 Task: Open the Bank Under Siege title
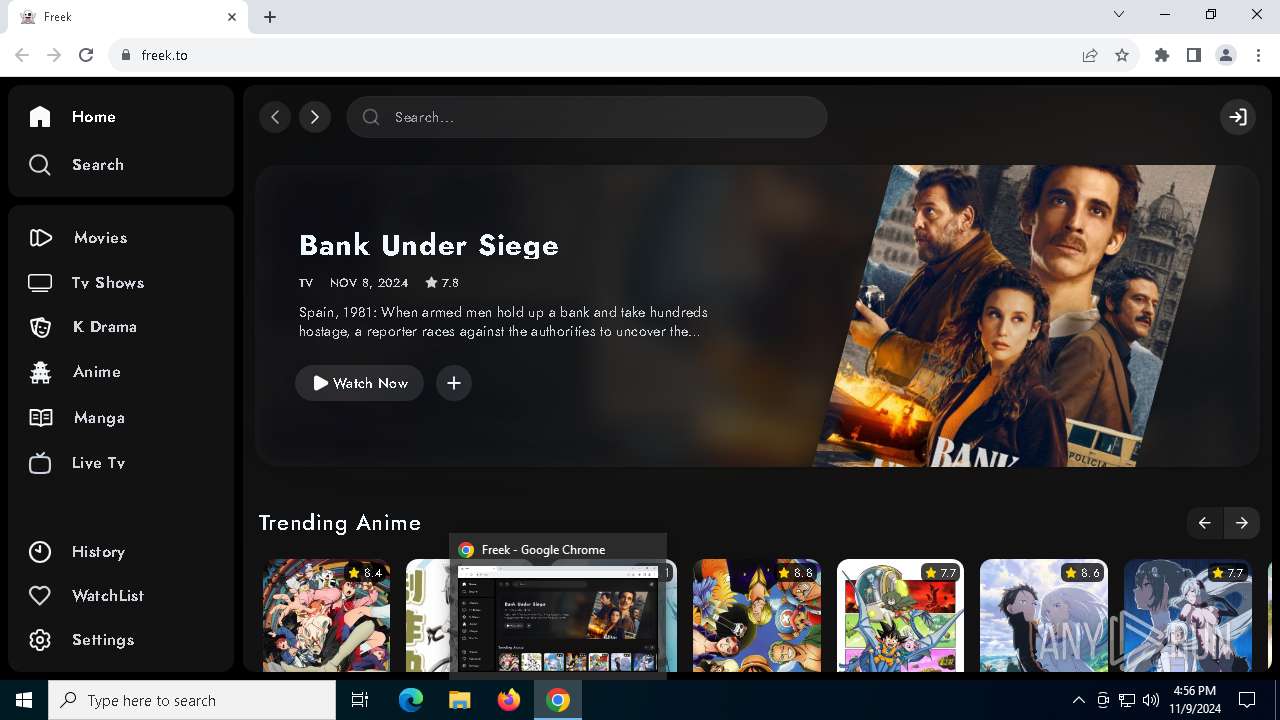(429, 245)
